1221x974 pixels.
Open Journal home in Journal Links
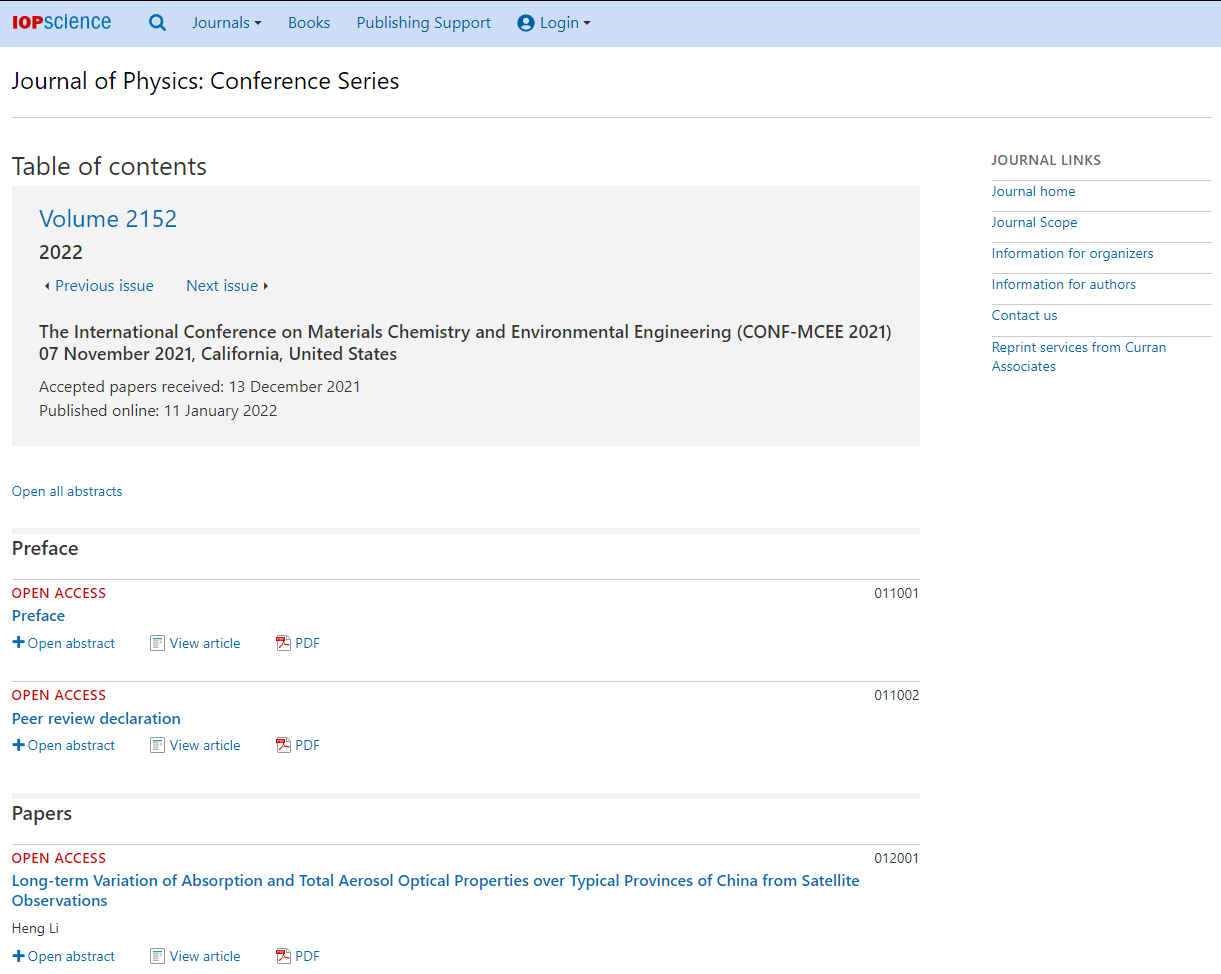[1033, 191]
